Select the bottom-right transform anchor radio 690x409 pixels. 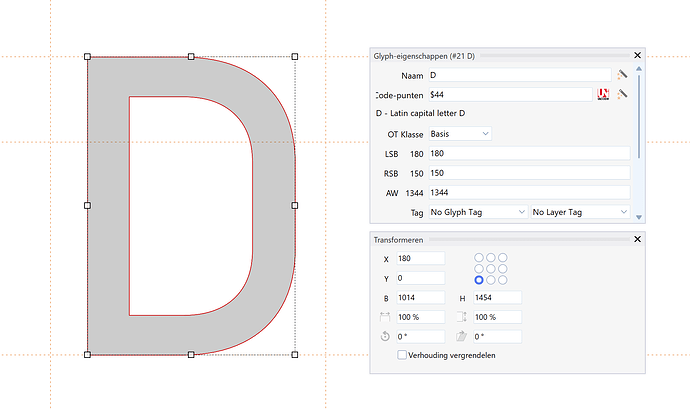pos(503,280)
